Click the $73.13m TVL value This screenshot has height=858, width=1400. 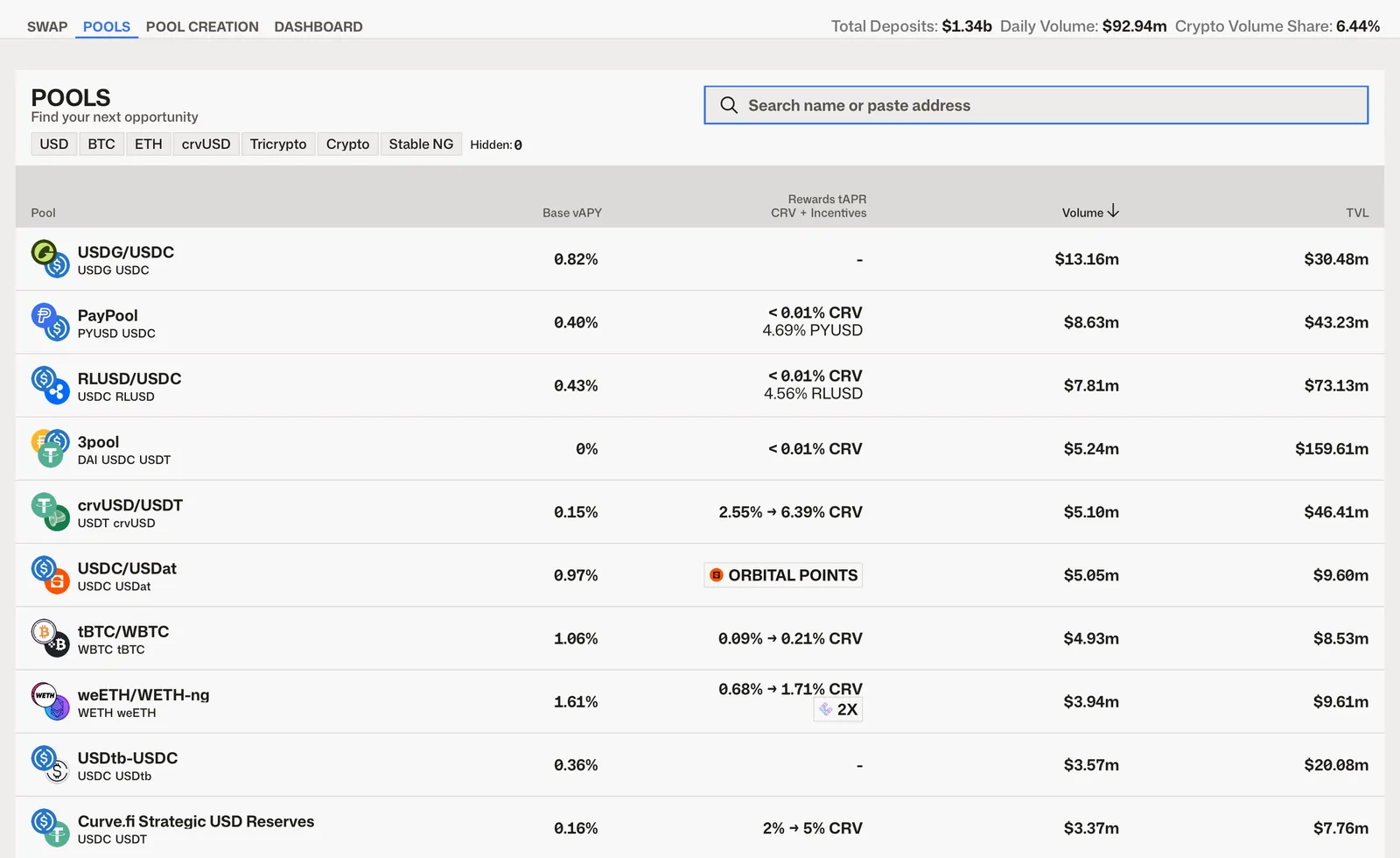tap(1336, 385)
